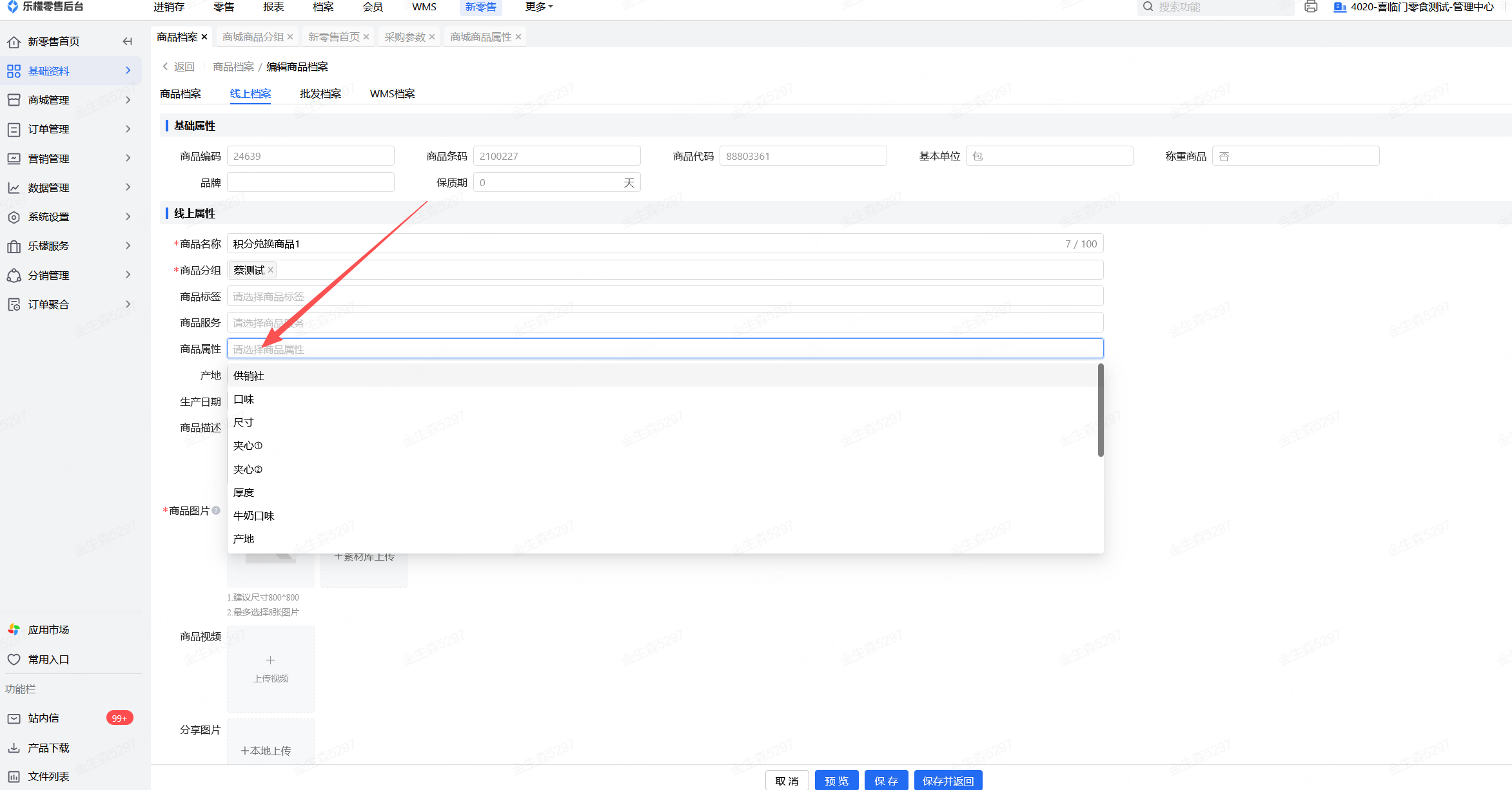Screen dimensions: 1512x790
Task: Remove the 蔡测试 group tag
Action: 271,270
